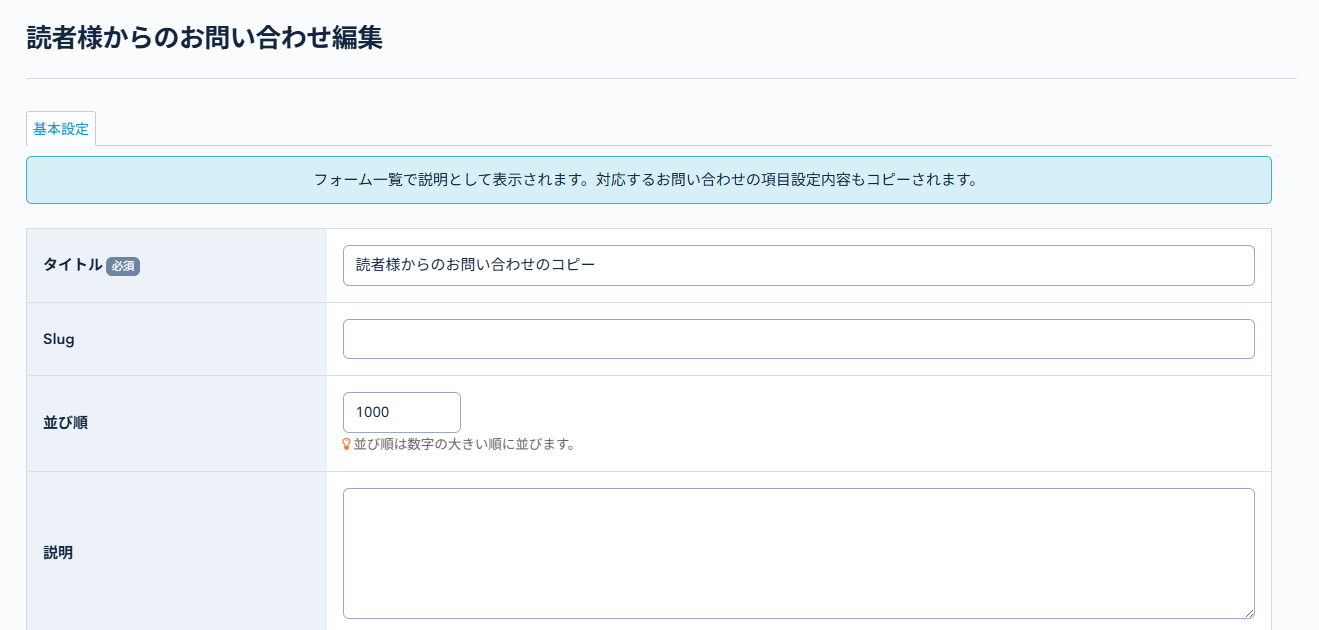This screenshot has height=630, width=1319.
Task: Select the 並び順 number field showing 1000
Action: point(400,412)
